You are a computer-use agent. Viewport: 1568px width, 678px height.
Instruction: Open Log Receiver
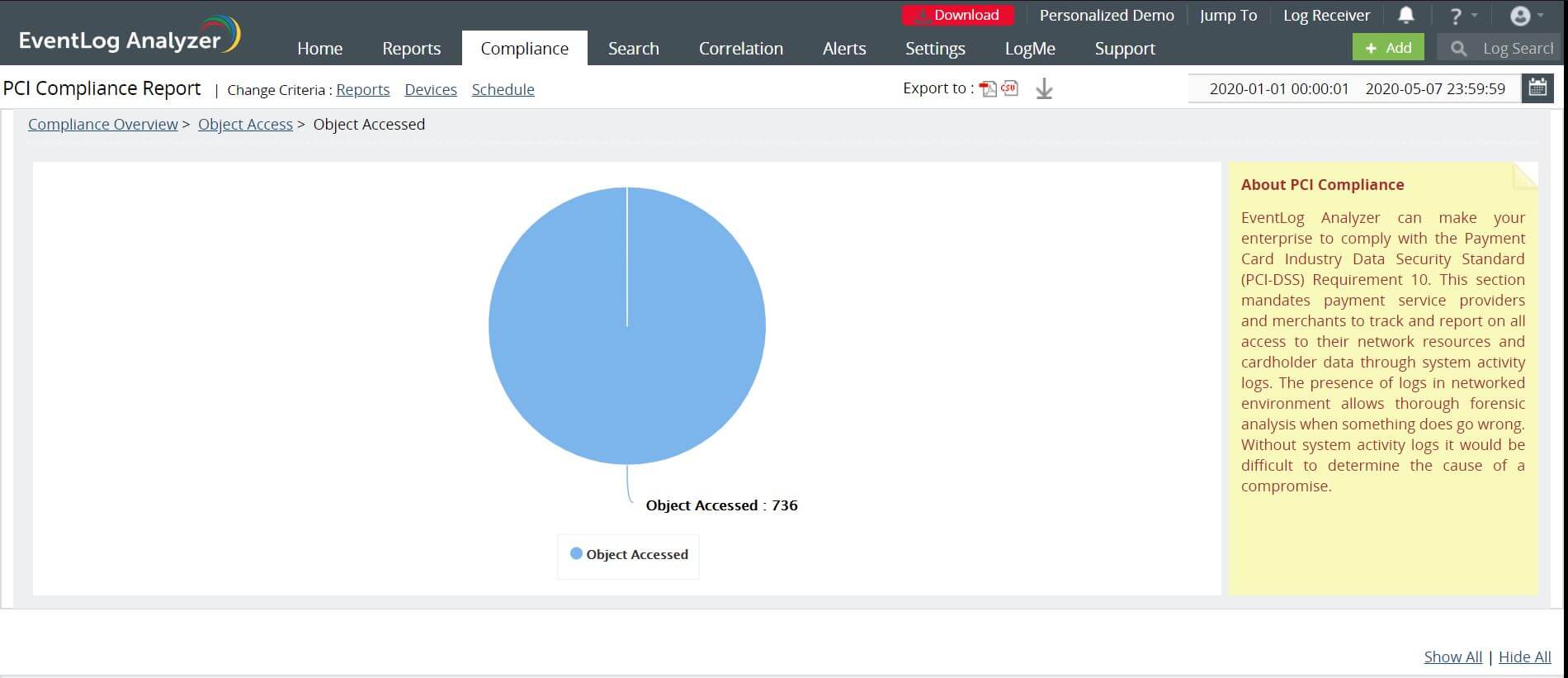coord(1326,15)
